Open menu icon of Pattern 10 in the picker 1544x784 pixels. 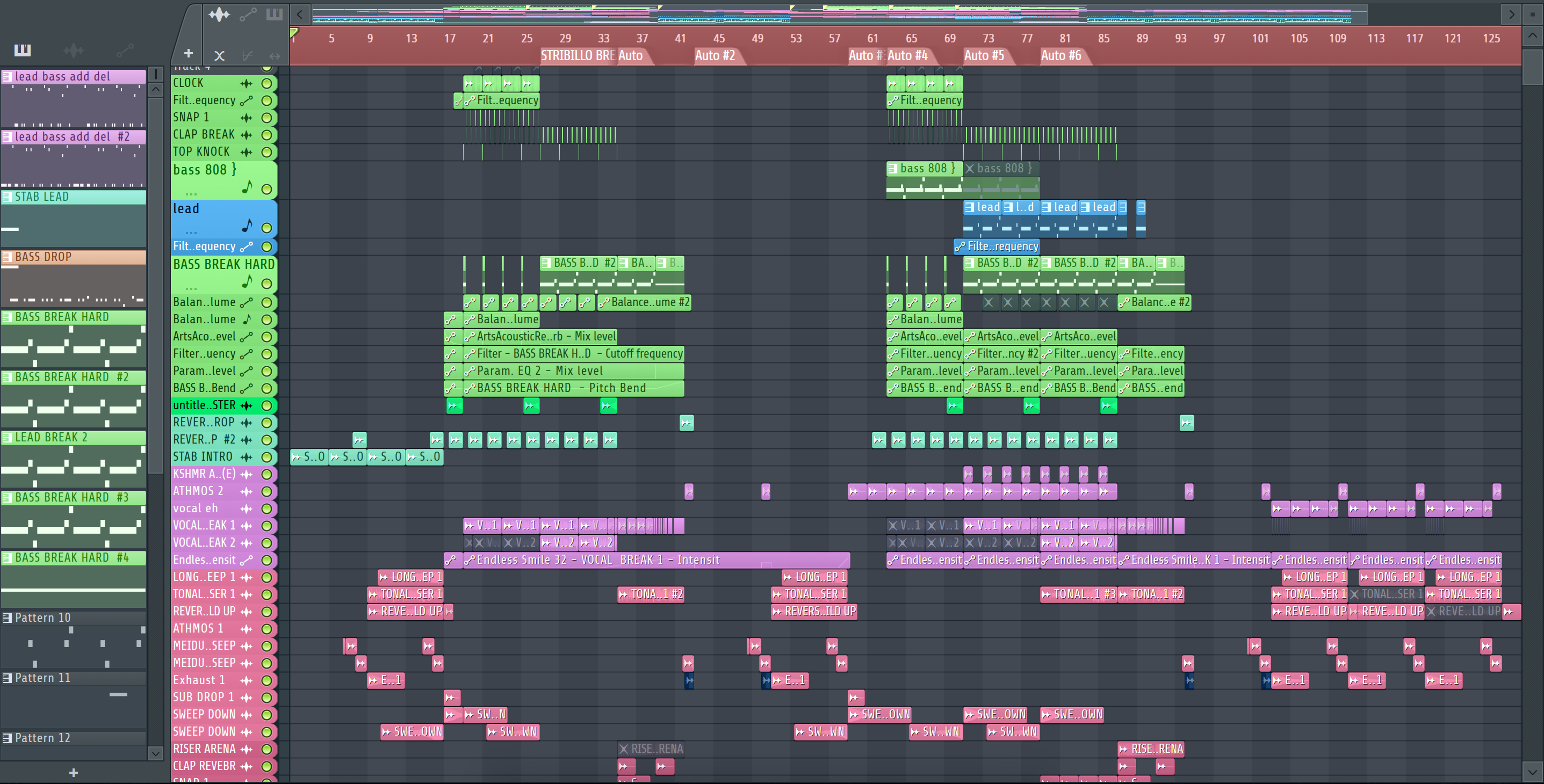pos(7,618)
